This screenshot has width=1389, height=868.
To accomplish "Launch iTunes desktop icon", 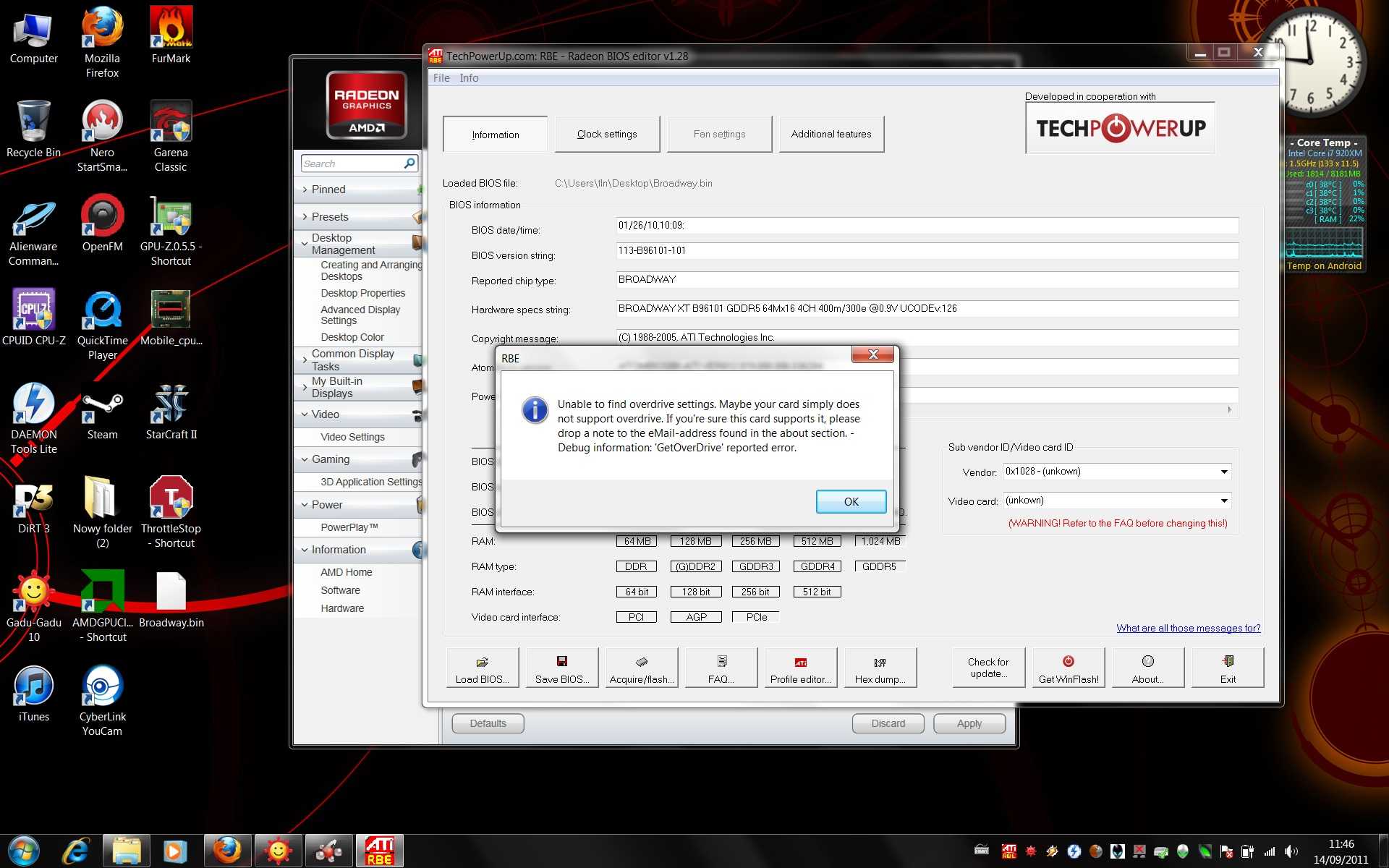I will coord(33,693).
